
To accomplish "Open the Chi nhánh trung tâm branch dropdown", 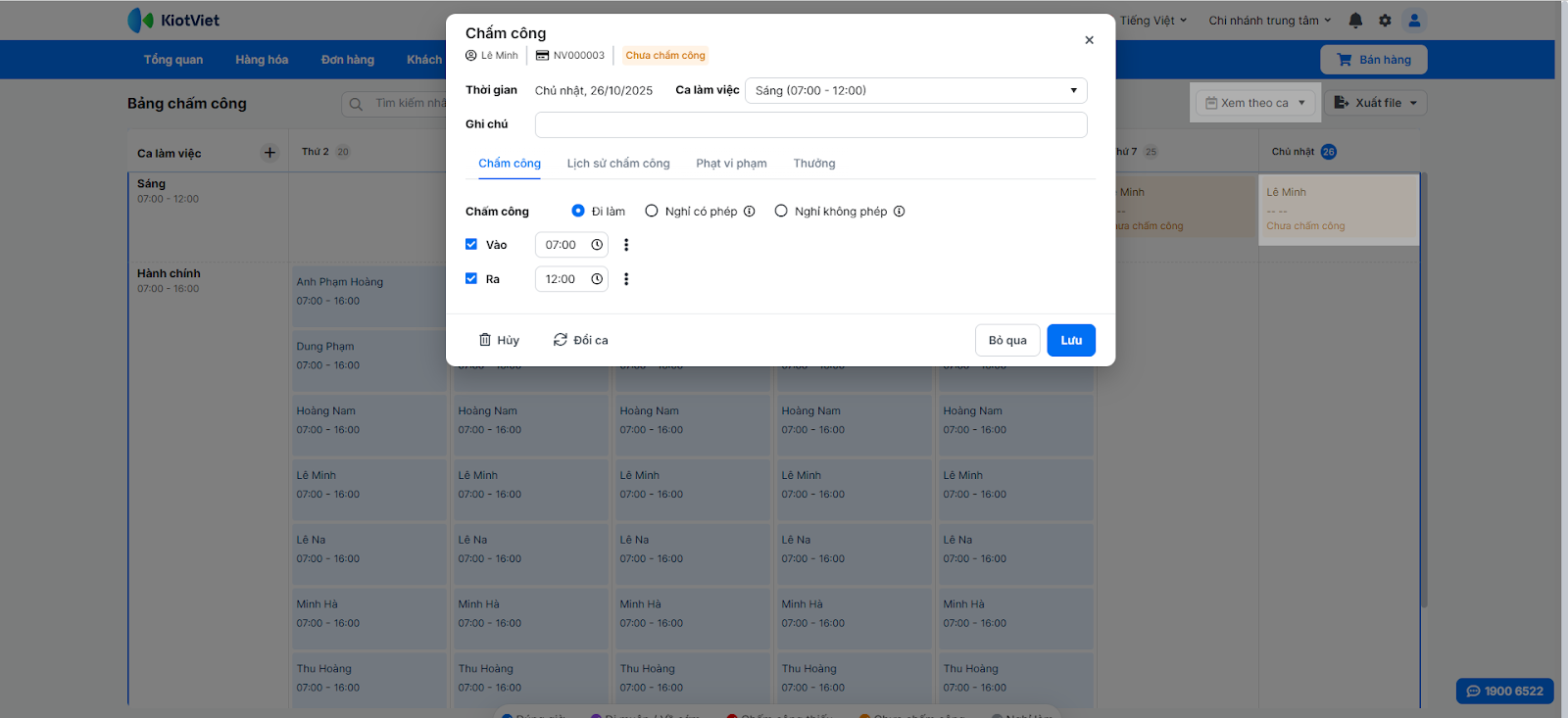I will tap(1270, 21).
